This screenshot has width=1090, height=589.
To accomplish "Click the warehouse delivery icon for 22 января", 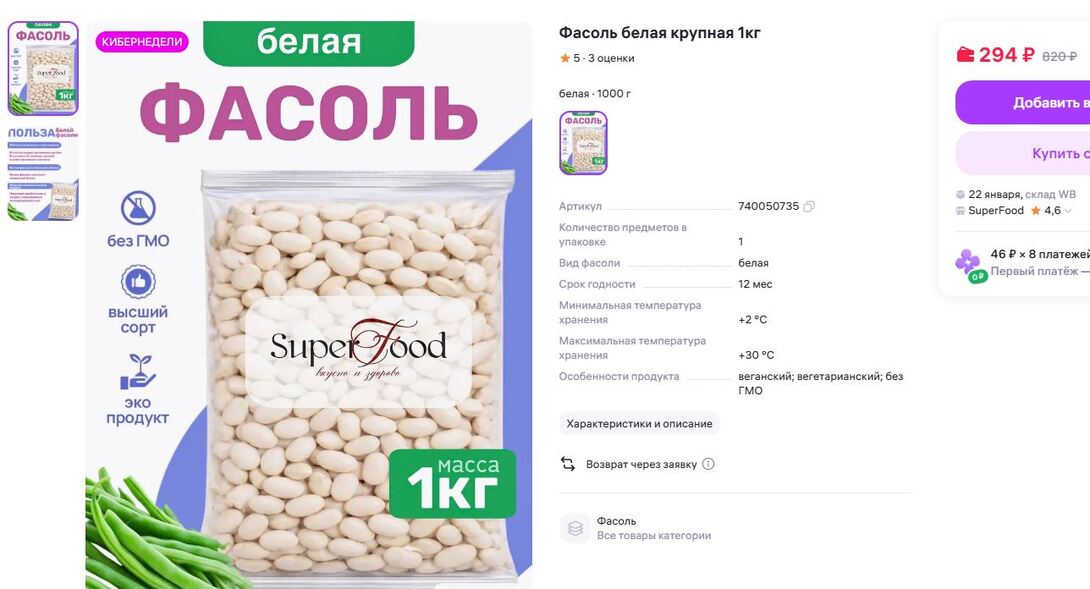I will tap(960, 195).
